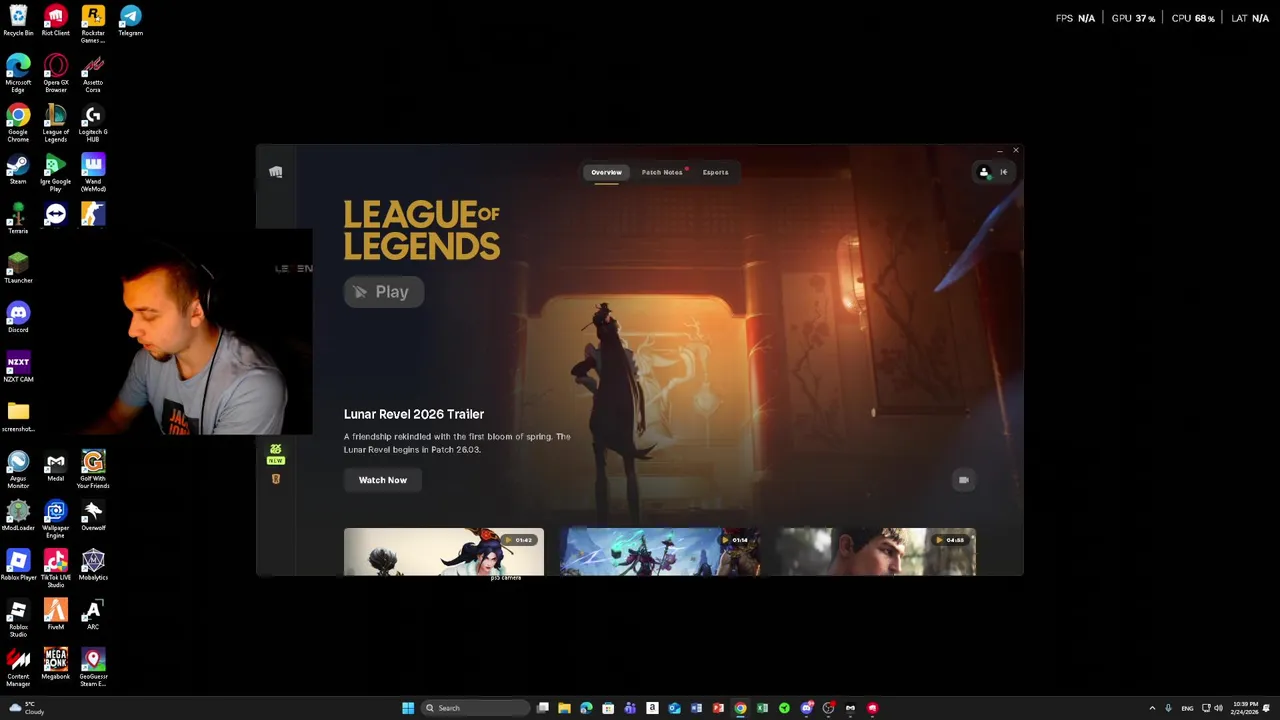Open Logitech G HUB shortcut
The image size is (1280, 720).
pyautogui.click(x=93, y=123)
